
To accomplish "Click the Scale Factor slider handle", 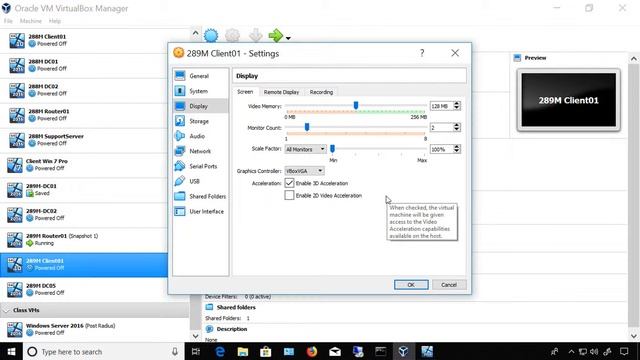I will click(x=333, y=149).
